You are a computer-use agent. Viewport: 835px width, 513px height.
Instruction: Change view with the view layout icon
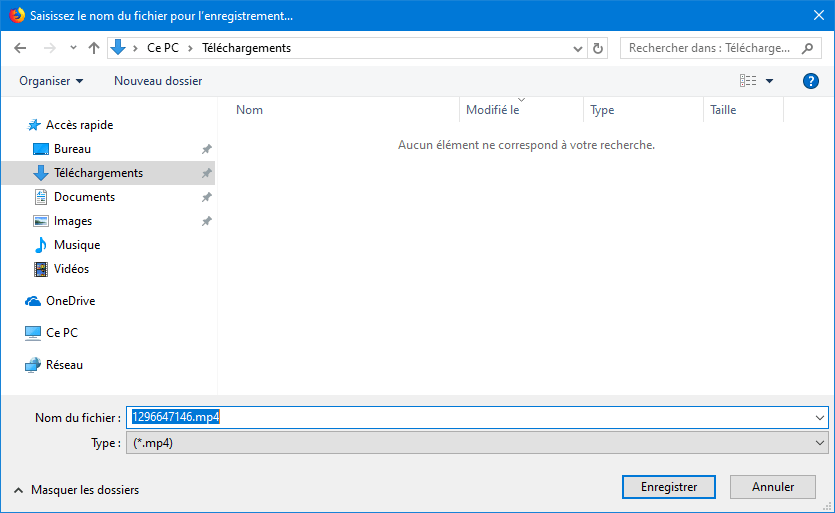(748, 80)
